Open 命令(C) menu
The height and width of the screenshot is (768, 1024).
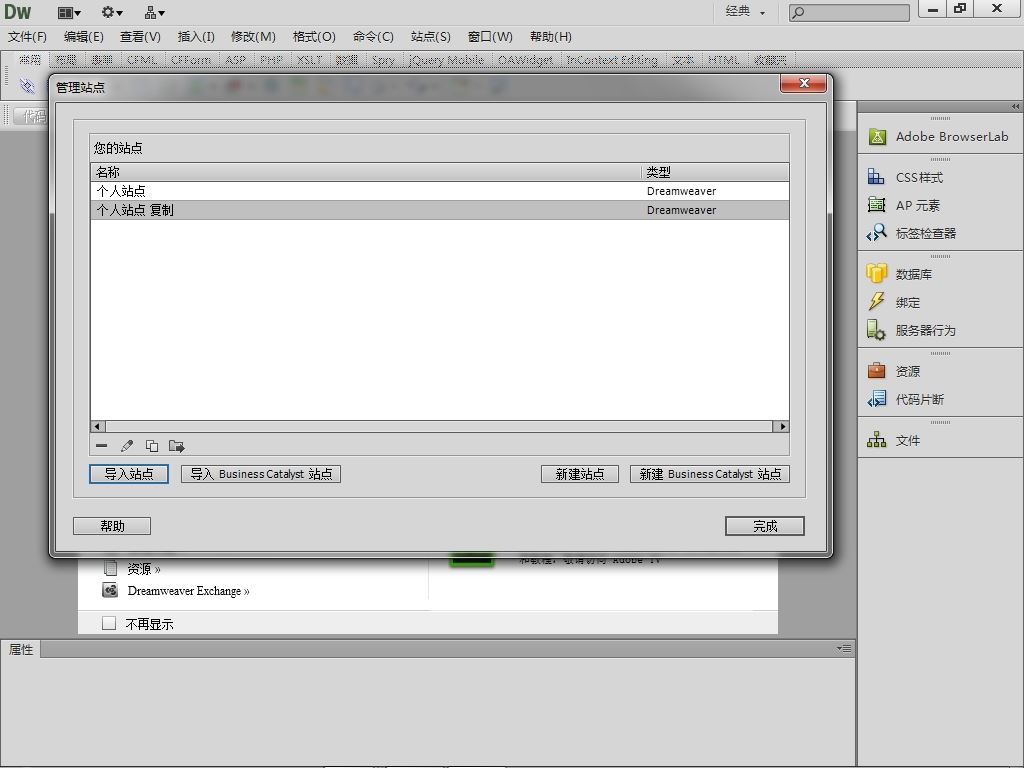[x=373, y=37]
